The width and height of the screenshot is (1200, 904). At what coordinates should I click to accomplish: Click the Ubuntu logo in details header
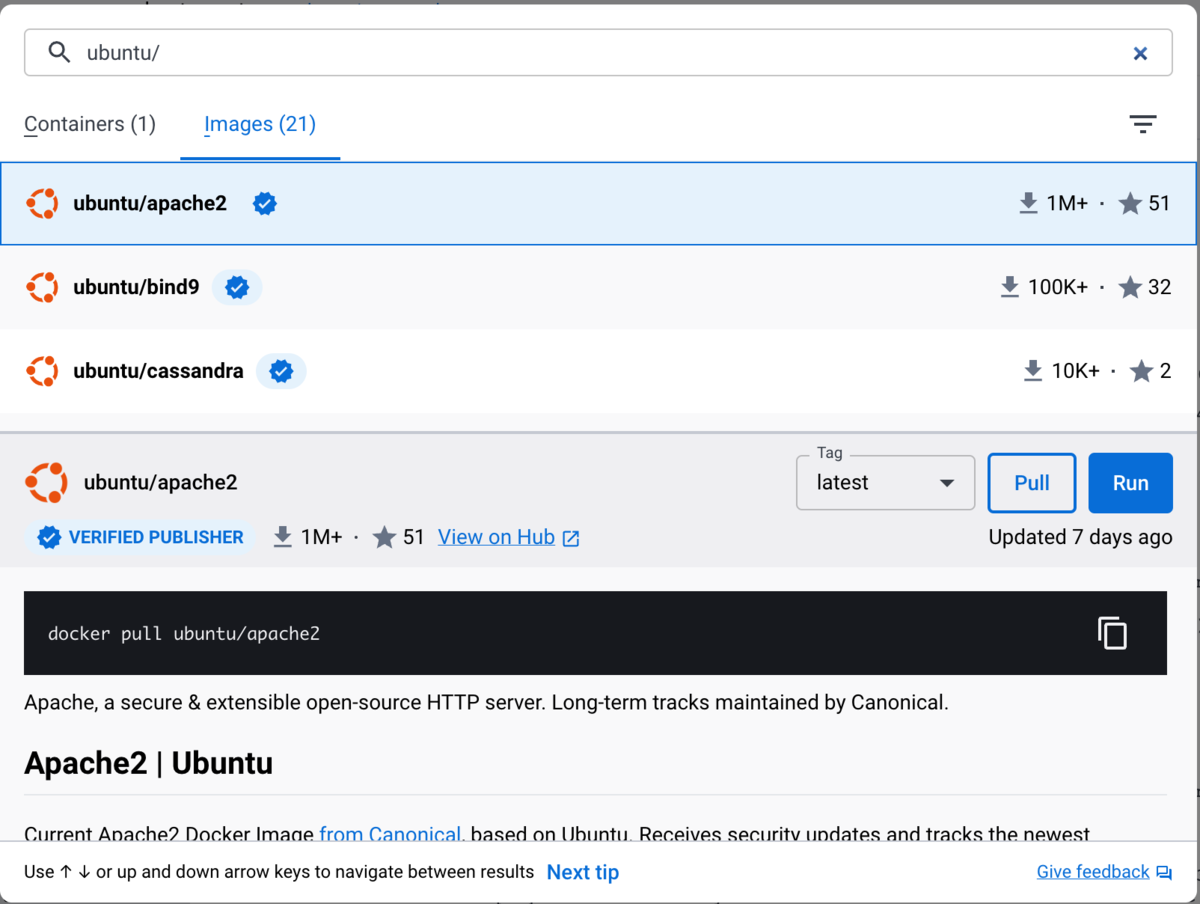46,483
